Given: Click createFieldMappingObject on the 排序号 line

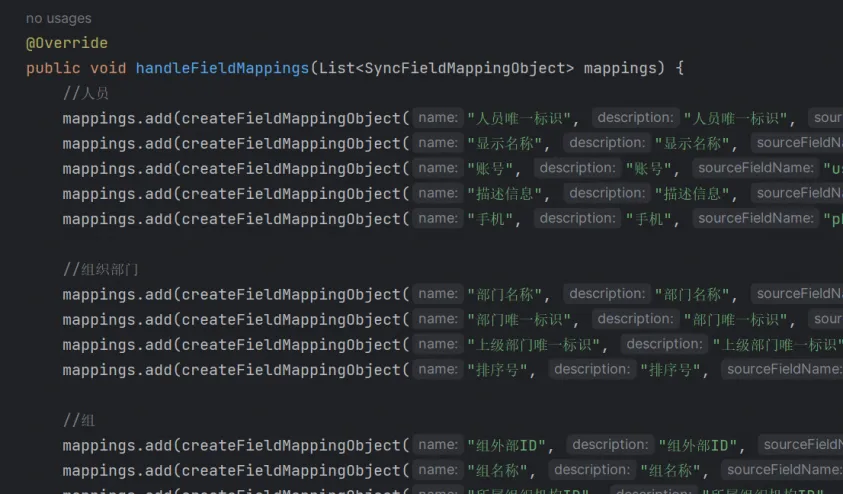Looking at the screenshot, I should [x=290, y=370].
